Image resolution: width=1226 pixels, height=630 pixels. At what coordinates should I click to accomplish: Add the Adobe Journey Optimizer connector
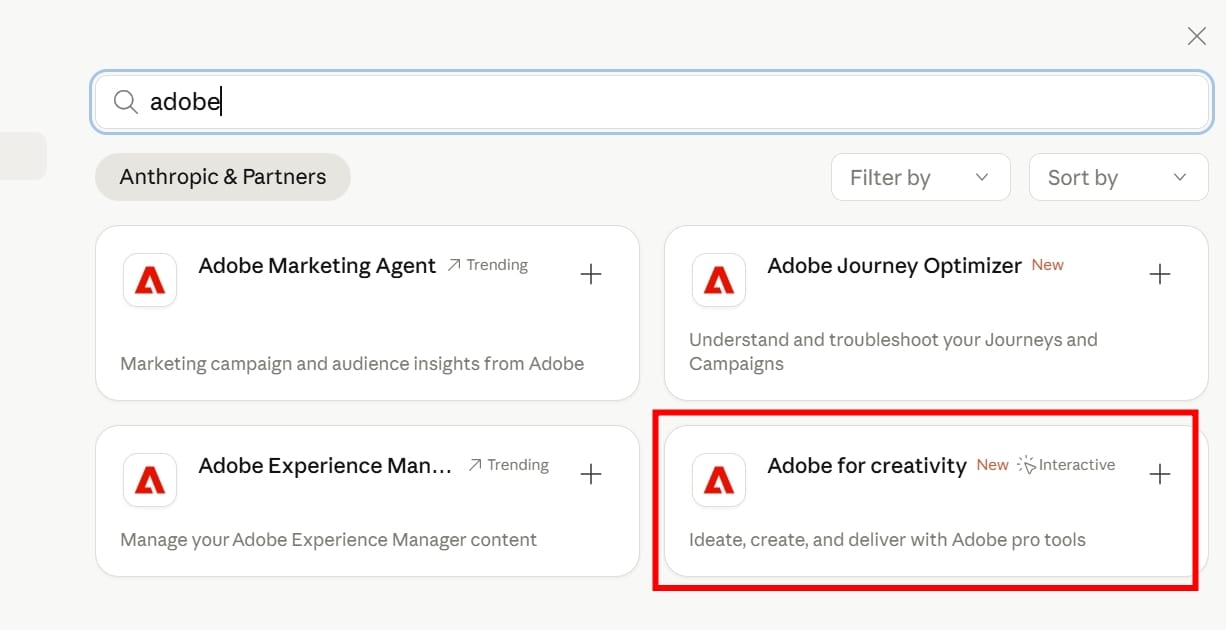click(x=1160, y=274)
